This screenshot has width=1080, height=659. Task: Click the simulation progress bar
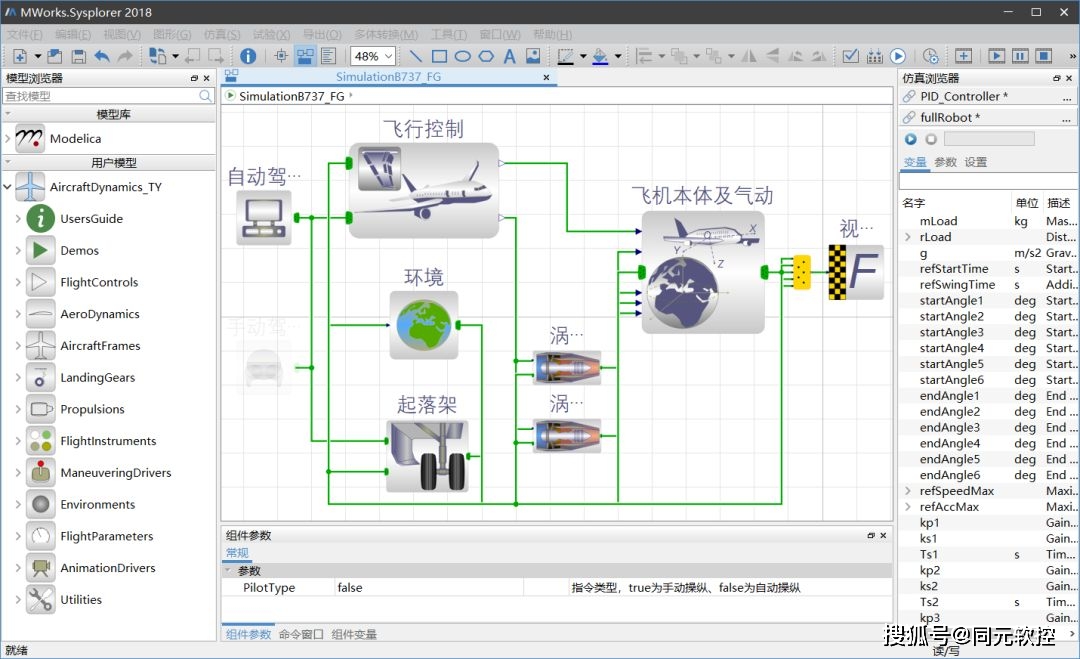(x=989, y=139)
